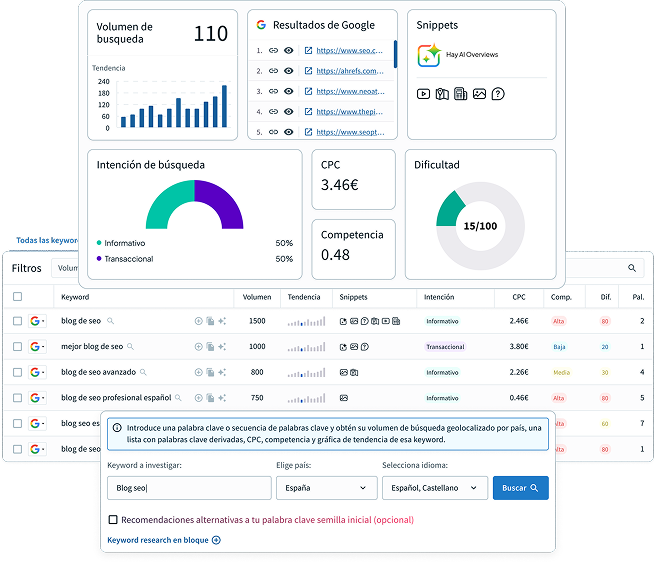
Task: Open 'Keyword research en bloque' link
Action: 164,540
